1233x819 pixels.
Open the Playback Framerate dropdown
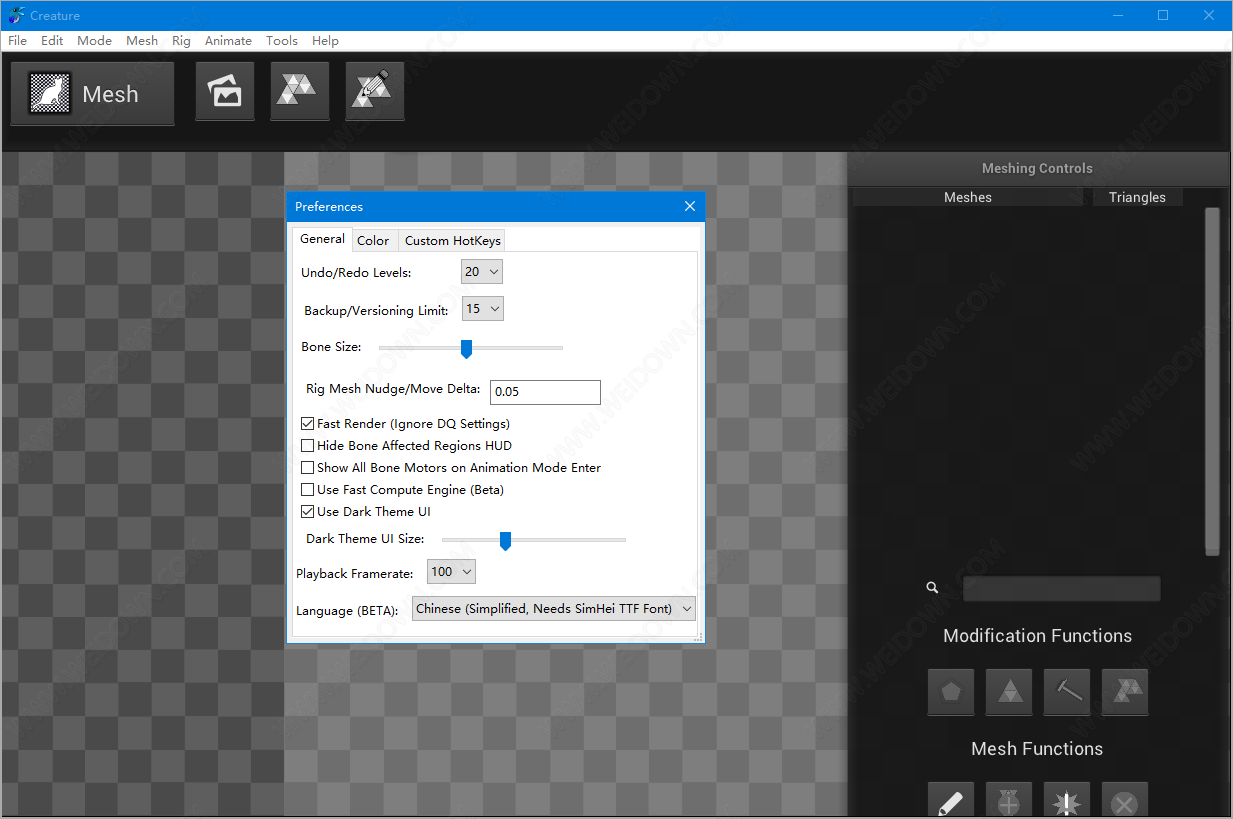coord(451,572)
